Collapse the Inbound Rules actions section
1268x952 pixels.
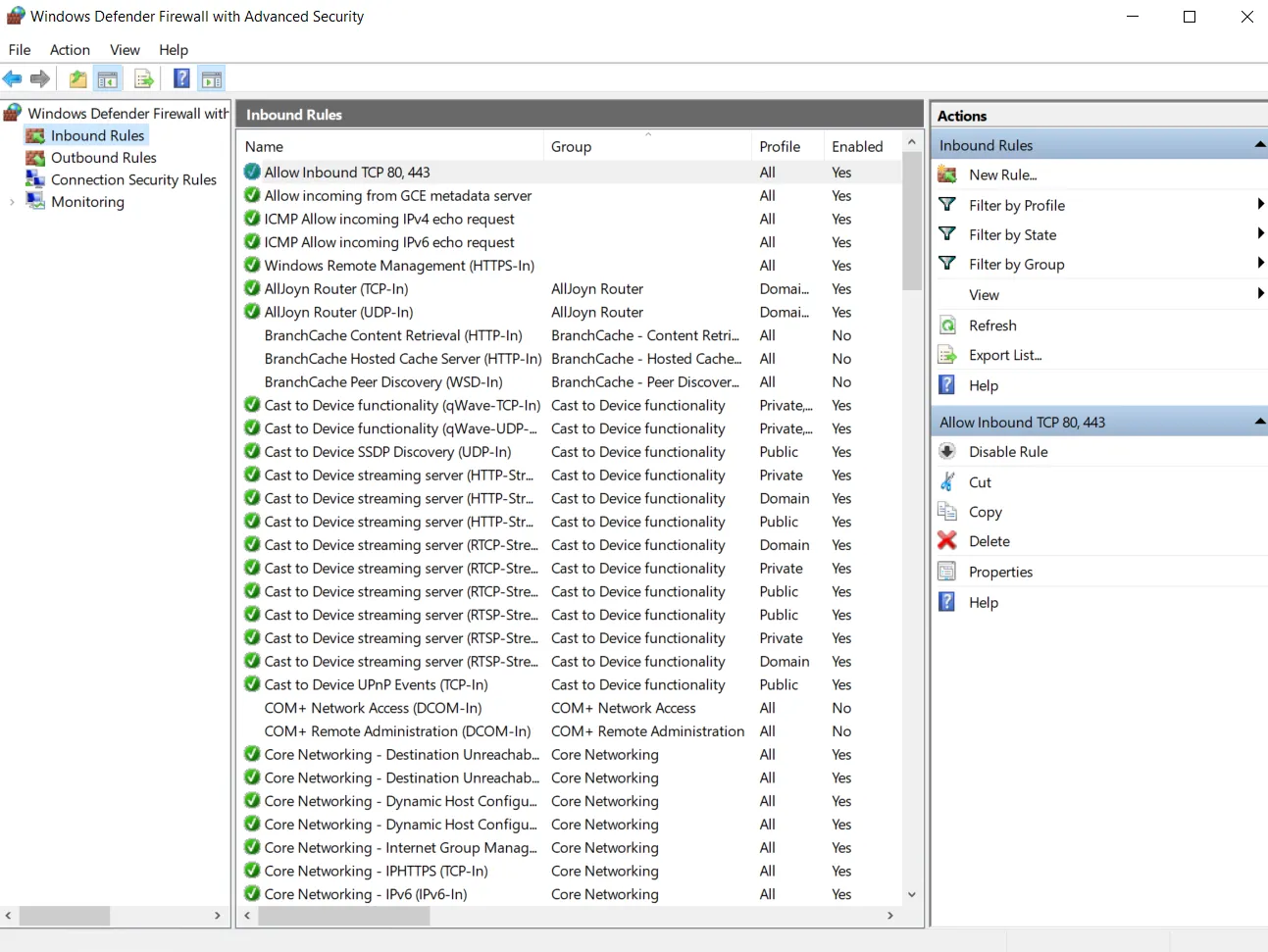pos(1259,144)
